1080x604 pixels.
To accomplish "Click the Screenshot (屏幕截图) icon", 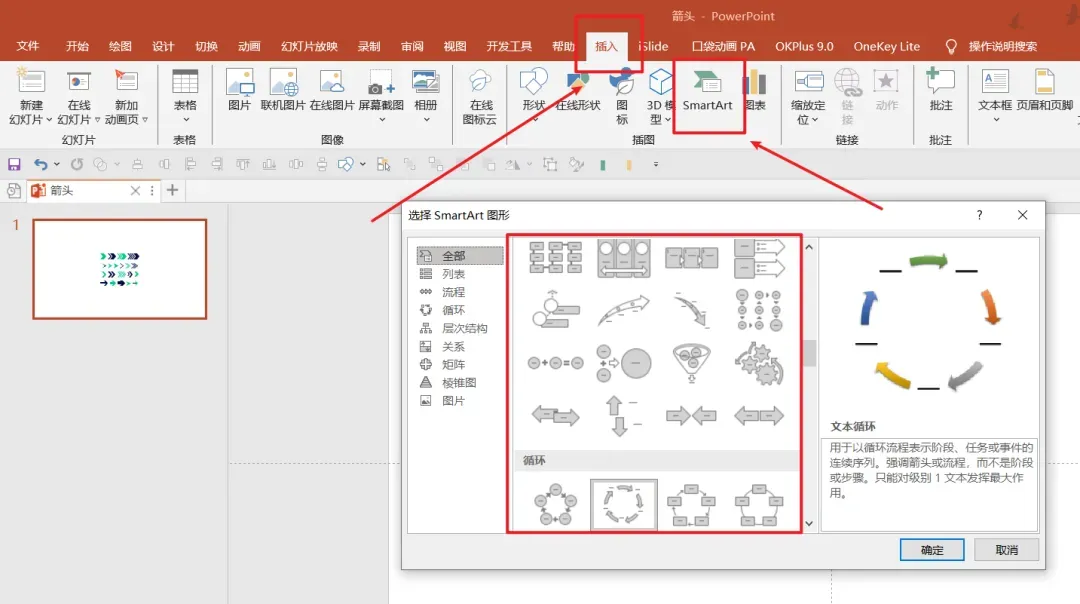I will pos(381,83).
